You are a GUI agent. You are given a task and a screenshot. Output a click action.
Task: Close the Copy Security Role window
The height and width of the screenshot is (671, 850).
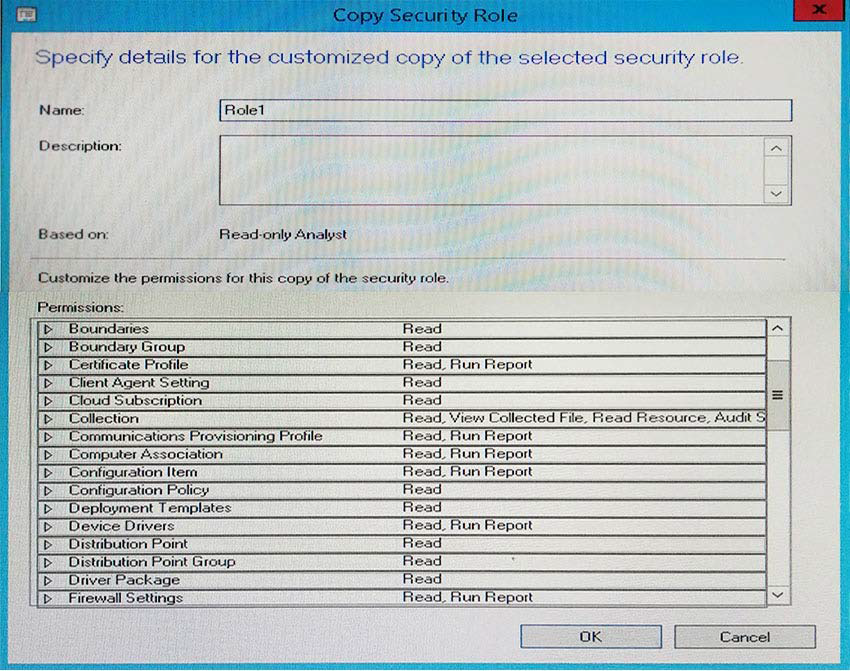(x=820, y=10)
